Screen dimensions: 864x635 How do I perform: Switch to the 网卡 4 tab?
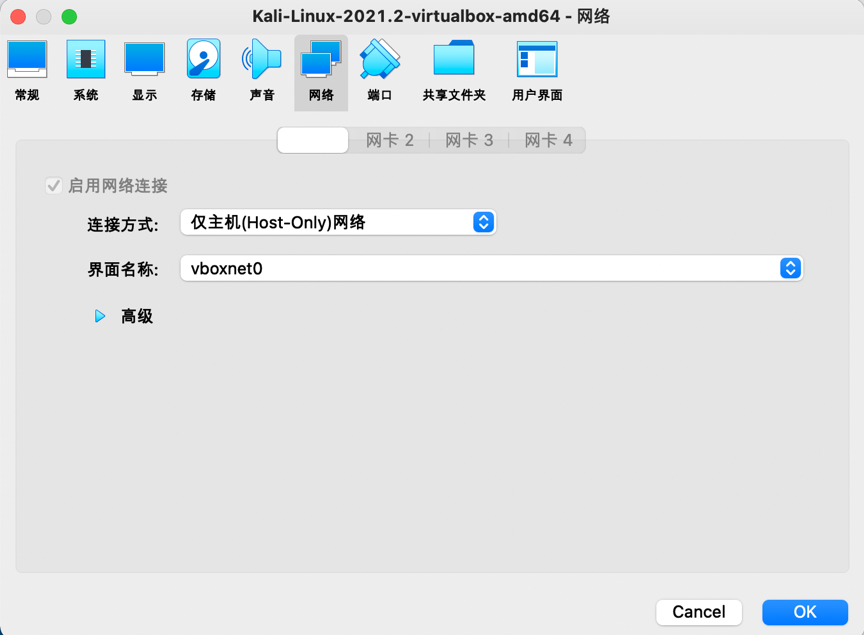click(x=548, y=140)
